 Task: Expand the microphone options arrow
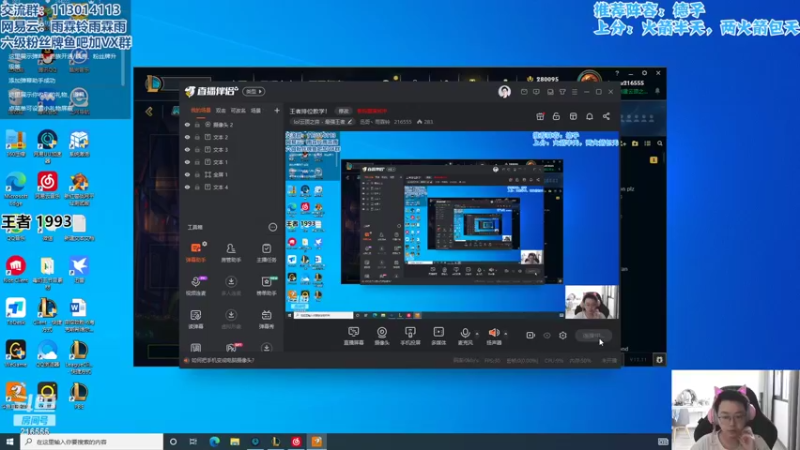click(x=477, y=334)
